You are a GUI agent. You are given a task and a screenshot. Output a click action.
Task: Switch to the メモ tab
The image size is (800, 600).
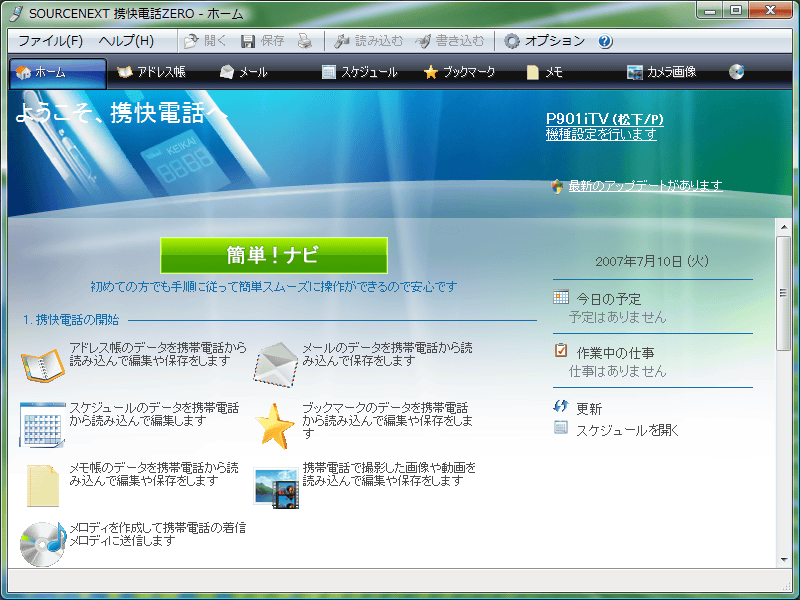tap(544, 72)
